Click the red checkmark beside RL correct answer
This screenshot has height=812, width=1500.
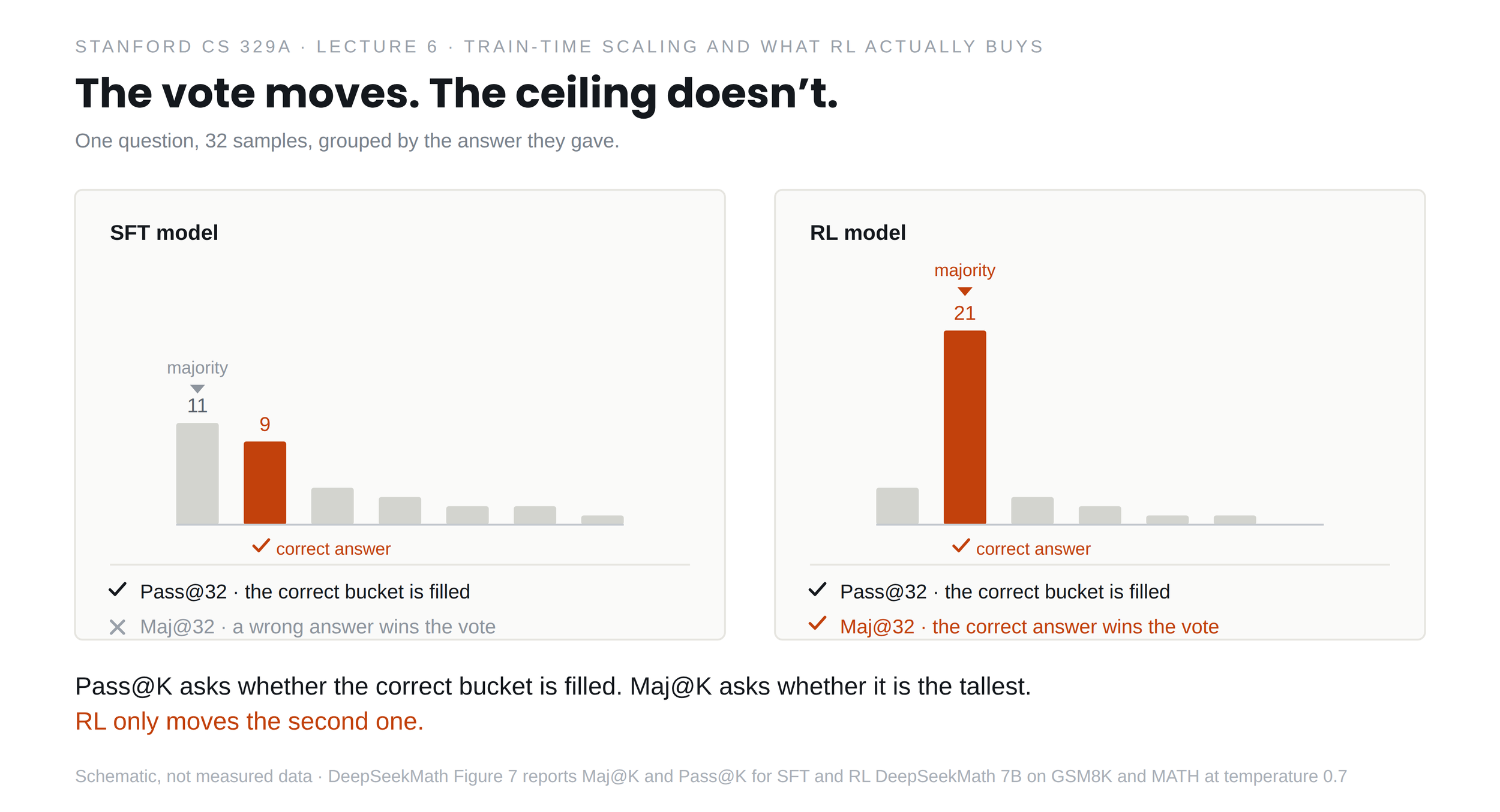click(x=961, y=545)
